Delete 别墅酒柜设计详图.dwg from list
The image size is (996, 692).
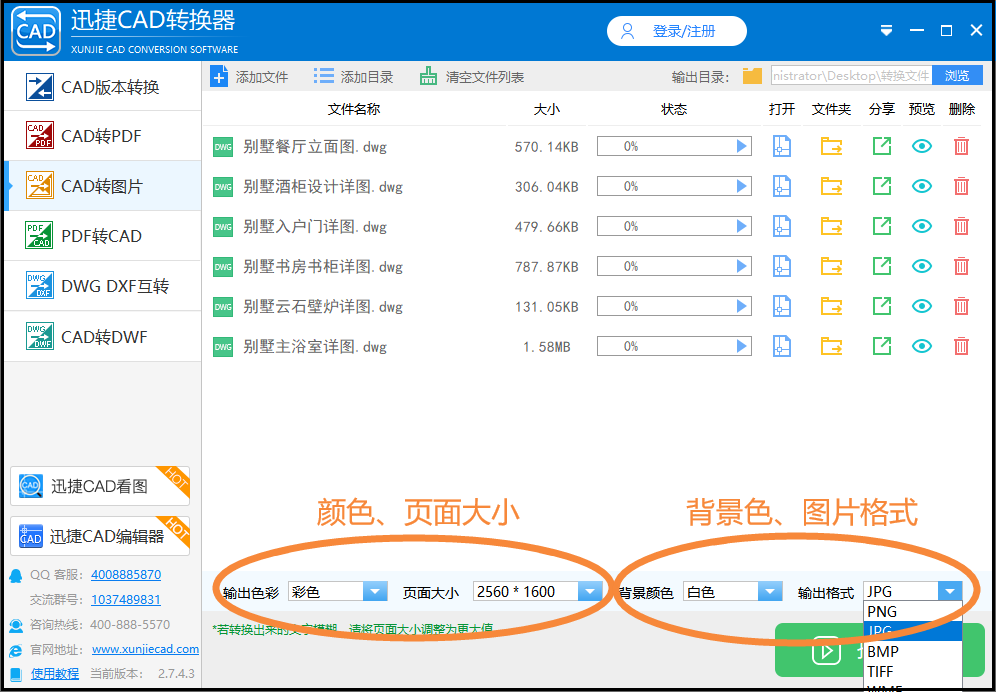961,187
